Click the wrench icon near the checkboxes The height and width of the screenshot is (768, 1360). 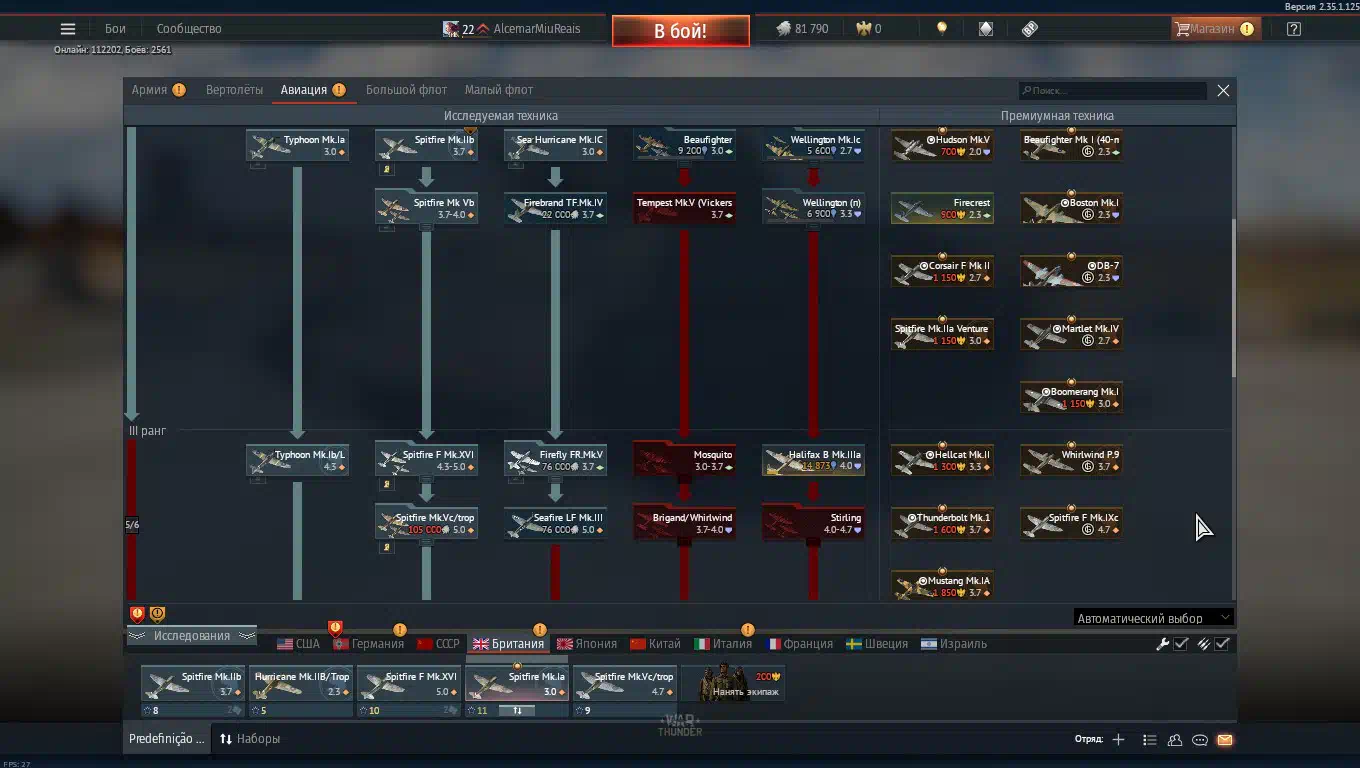click(1162, 644)
